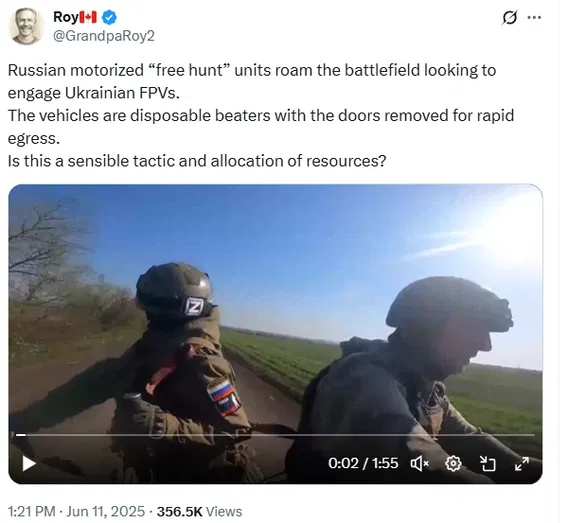Enter fullscreen with the expand arrows icon
This screenshot has width=568, height=523.
(x=522, y=463)
